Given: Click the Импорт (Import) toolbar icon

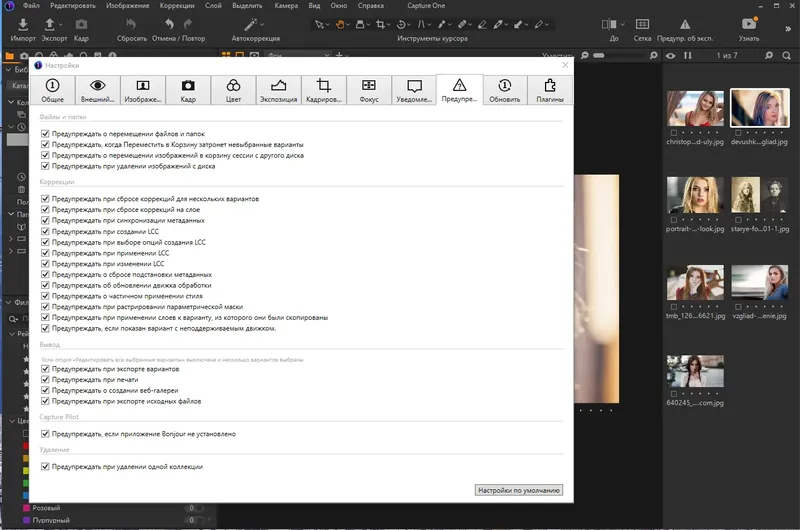Looking at the screenshot, I should (x=23, y=24).
